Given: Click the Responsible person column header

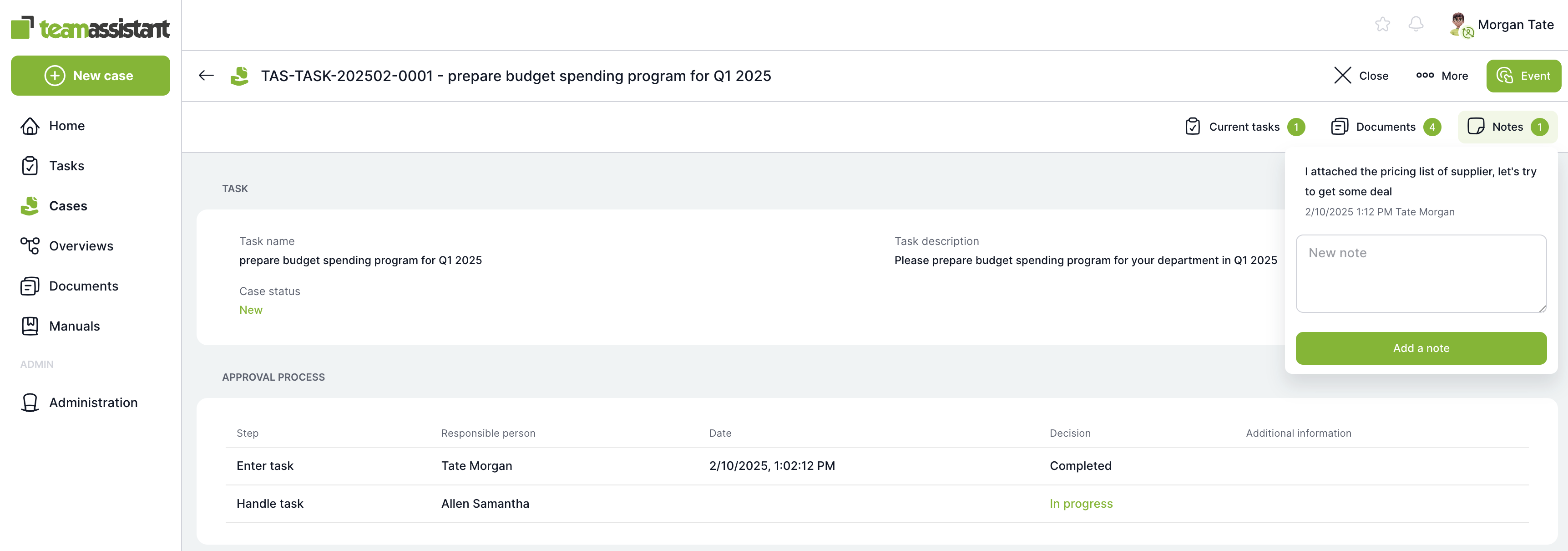Looking at the screenshot, I should coord(488,434).
